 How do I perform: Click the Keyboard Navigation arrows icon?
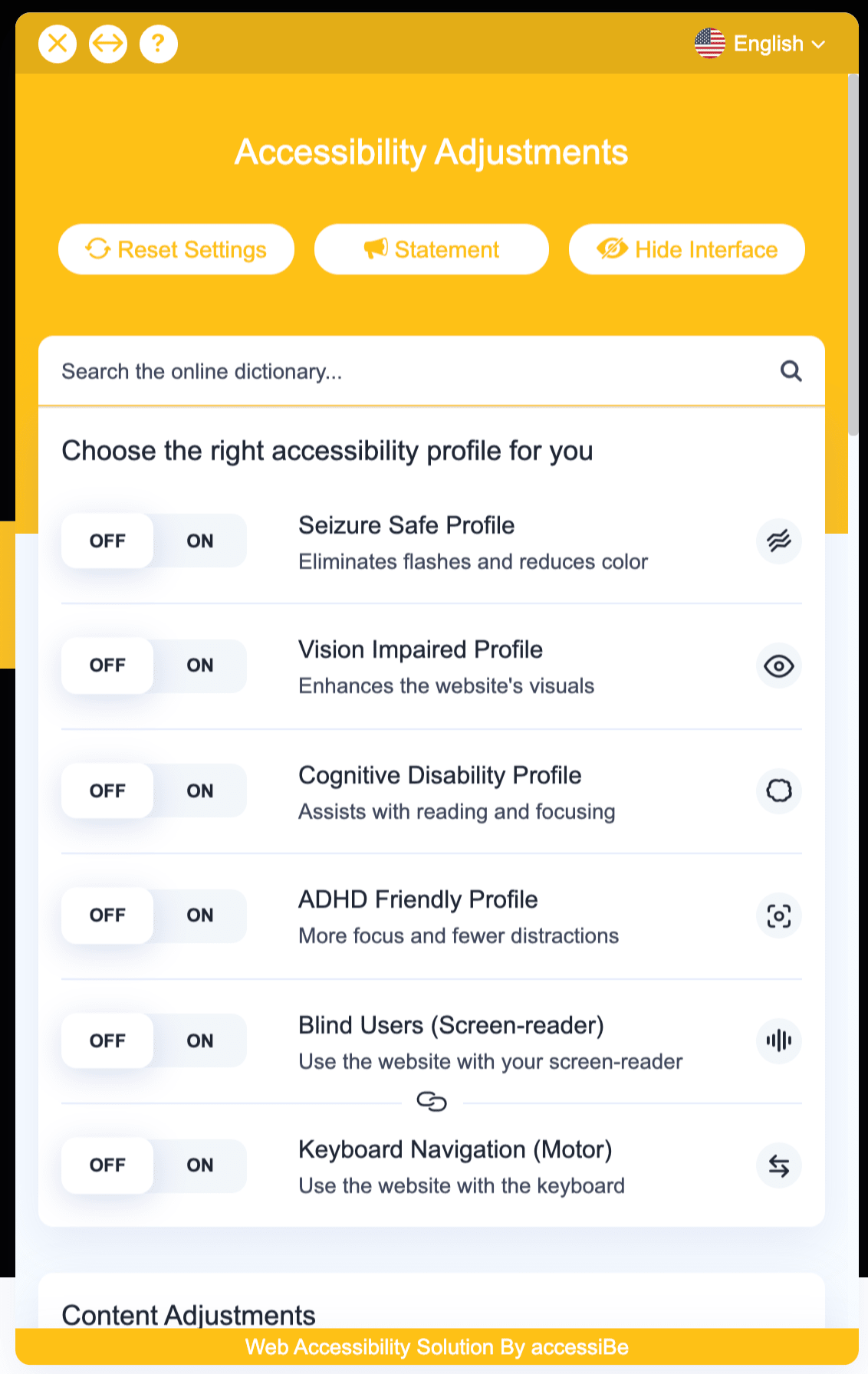click(x=779, y=1165)
